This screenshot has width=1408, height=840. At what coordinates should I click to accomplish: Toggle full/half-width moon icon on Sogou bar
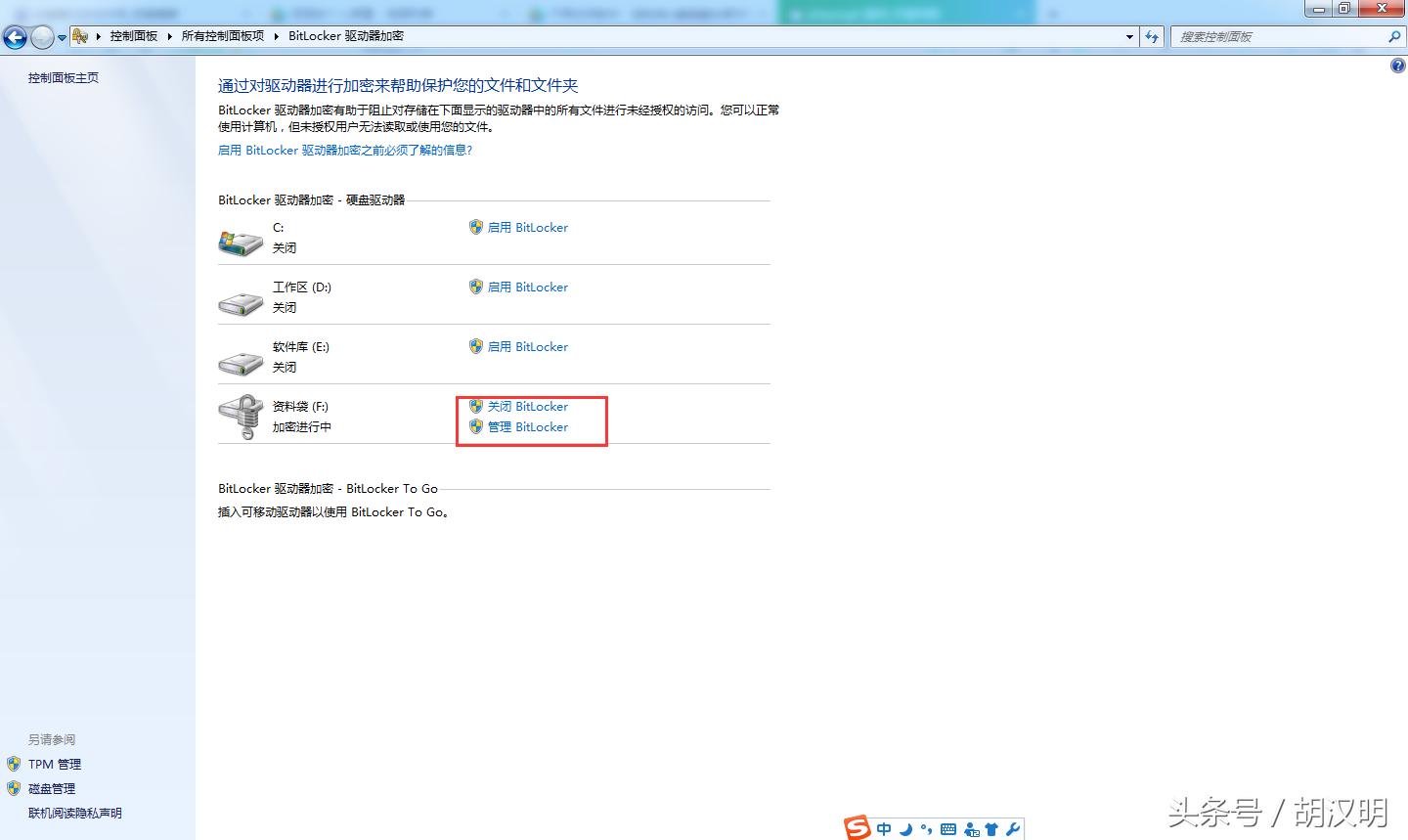tap(904, 828)
